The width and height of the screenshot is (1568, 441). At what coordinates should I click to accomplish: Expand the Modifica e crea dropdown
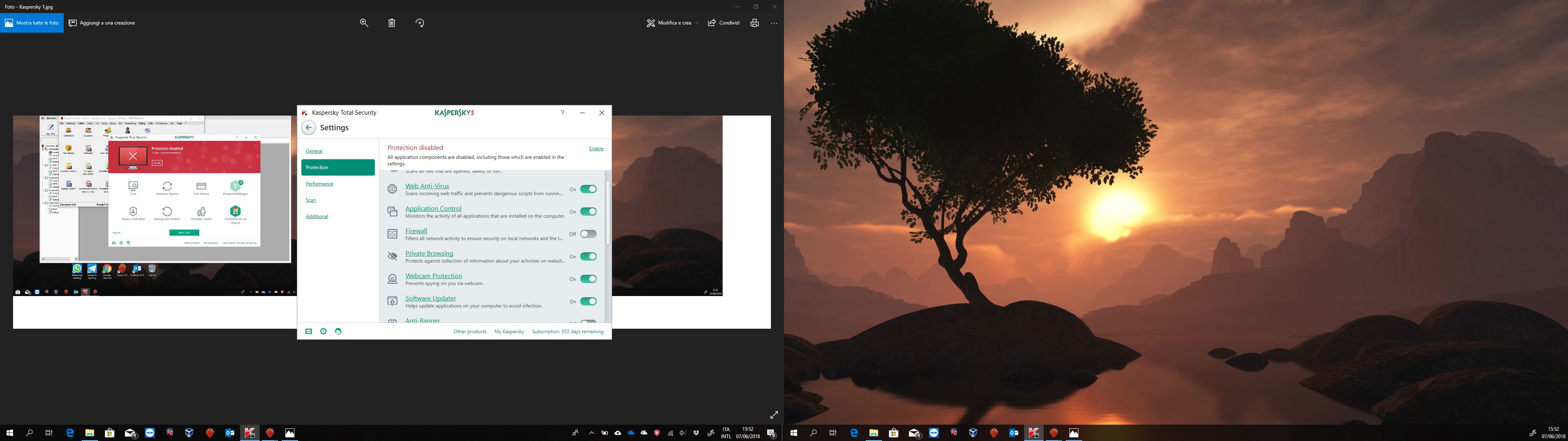[673, 23]
